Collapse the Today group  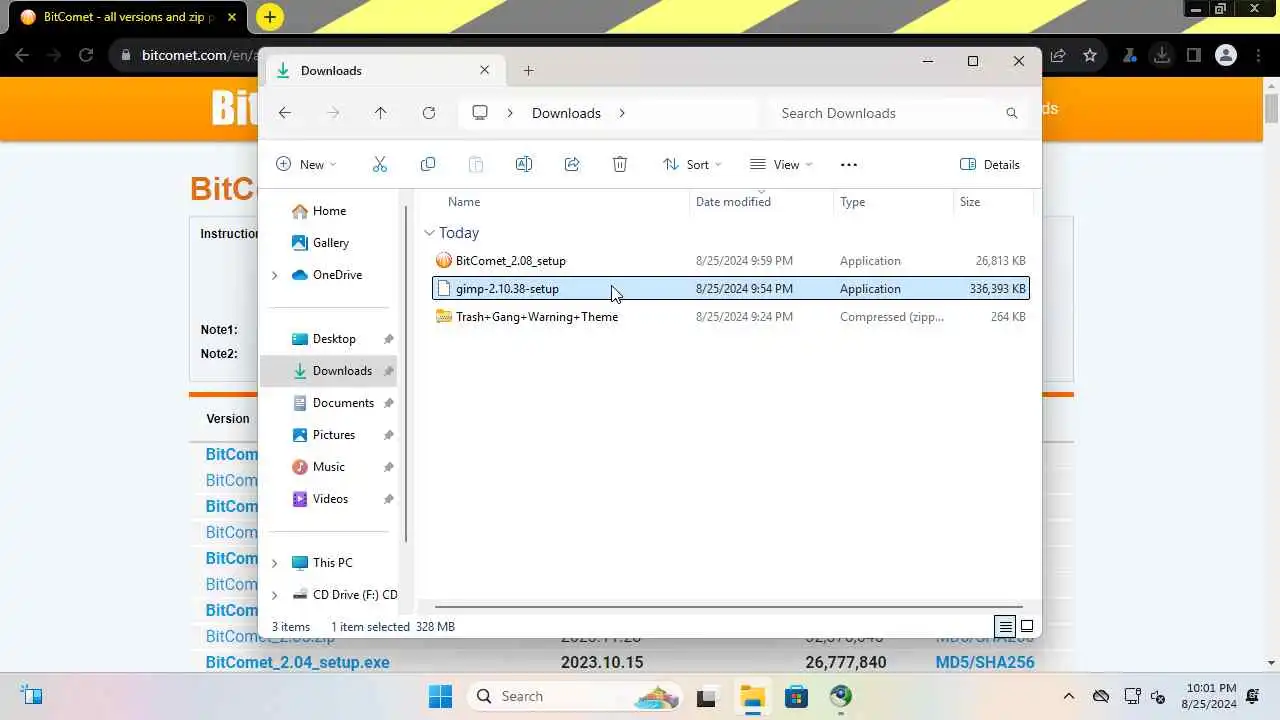point(429,233)
